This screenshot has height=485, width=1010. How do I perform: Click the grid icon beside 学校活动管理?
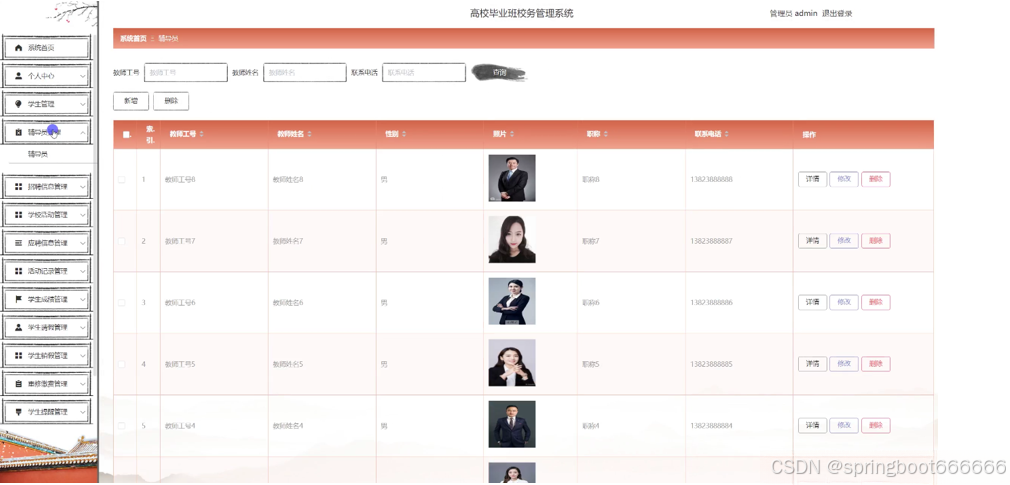pos(18,214)
